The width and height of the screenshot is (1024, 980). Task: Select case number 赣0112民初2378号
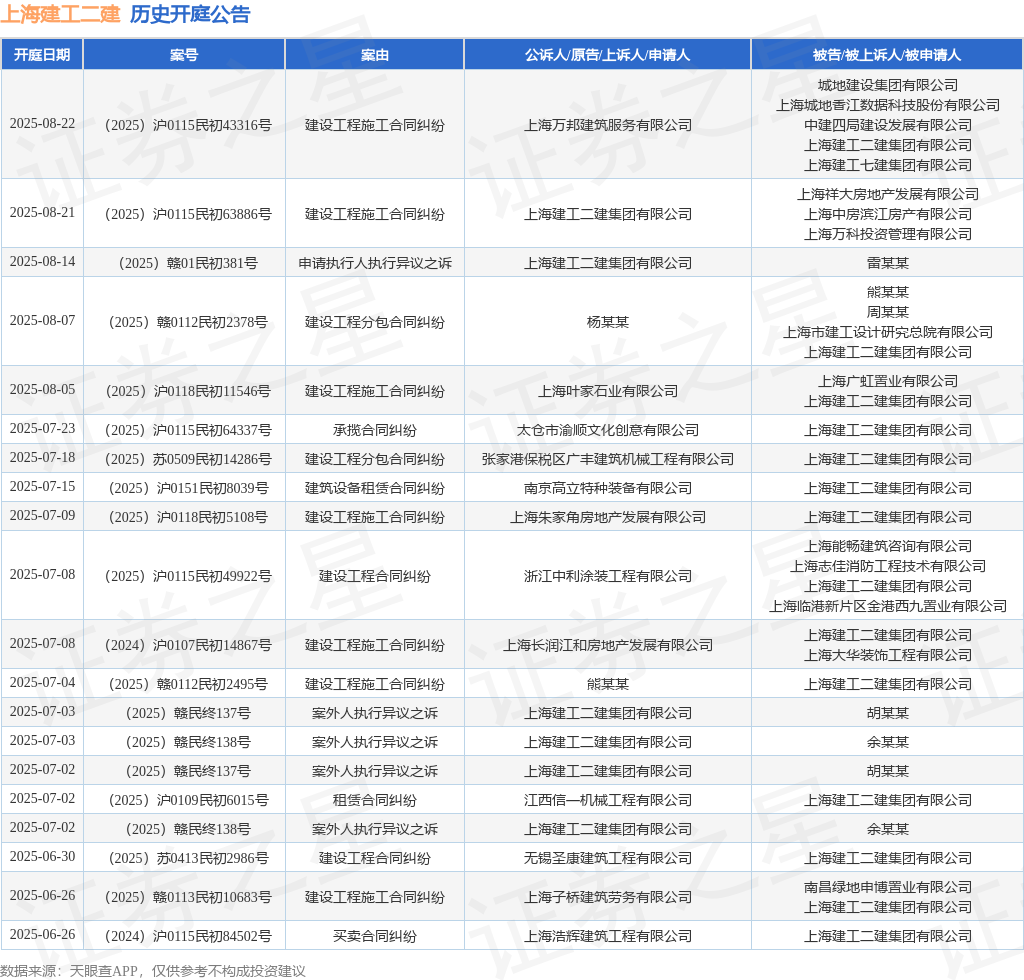point(188,322)
